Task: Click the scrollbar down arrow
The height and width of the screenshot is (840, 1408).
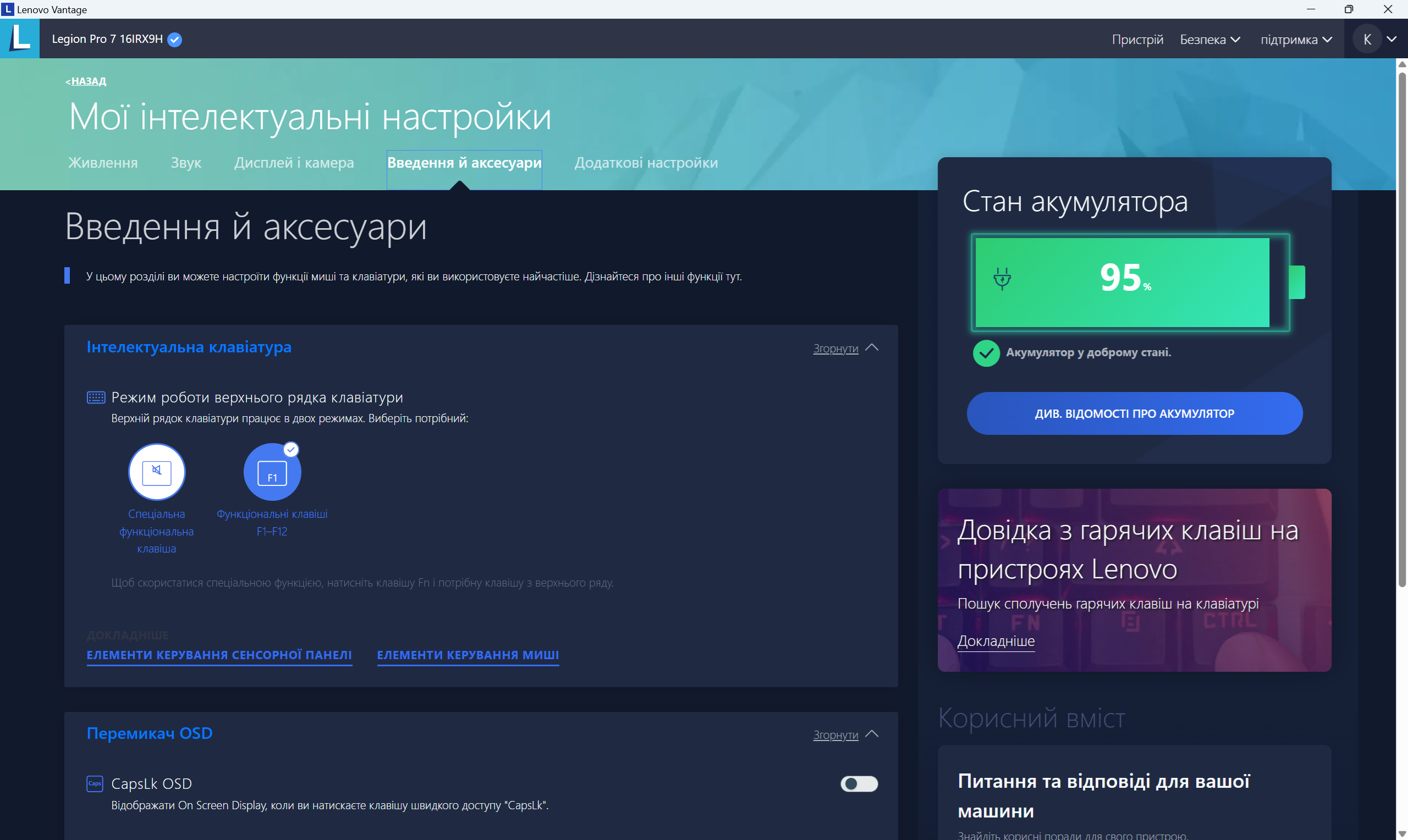Action: pyautogui.click(x=1402, y=834)
